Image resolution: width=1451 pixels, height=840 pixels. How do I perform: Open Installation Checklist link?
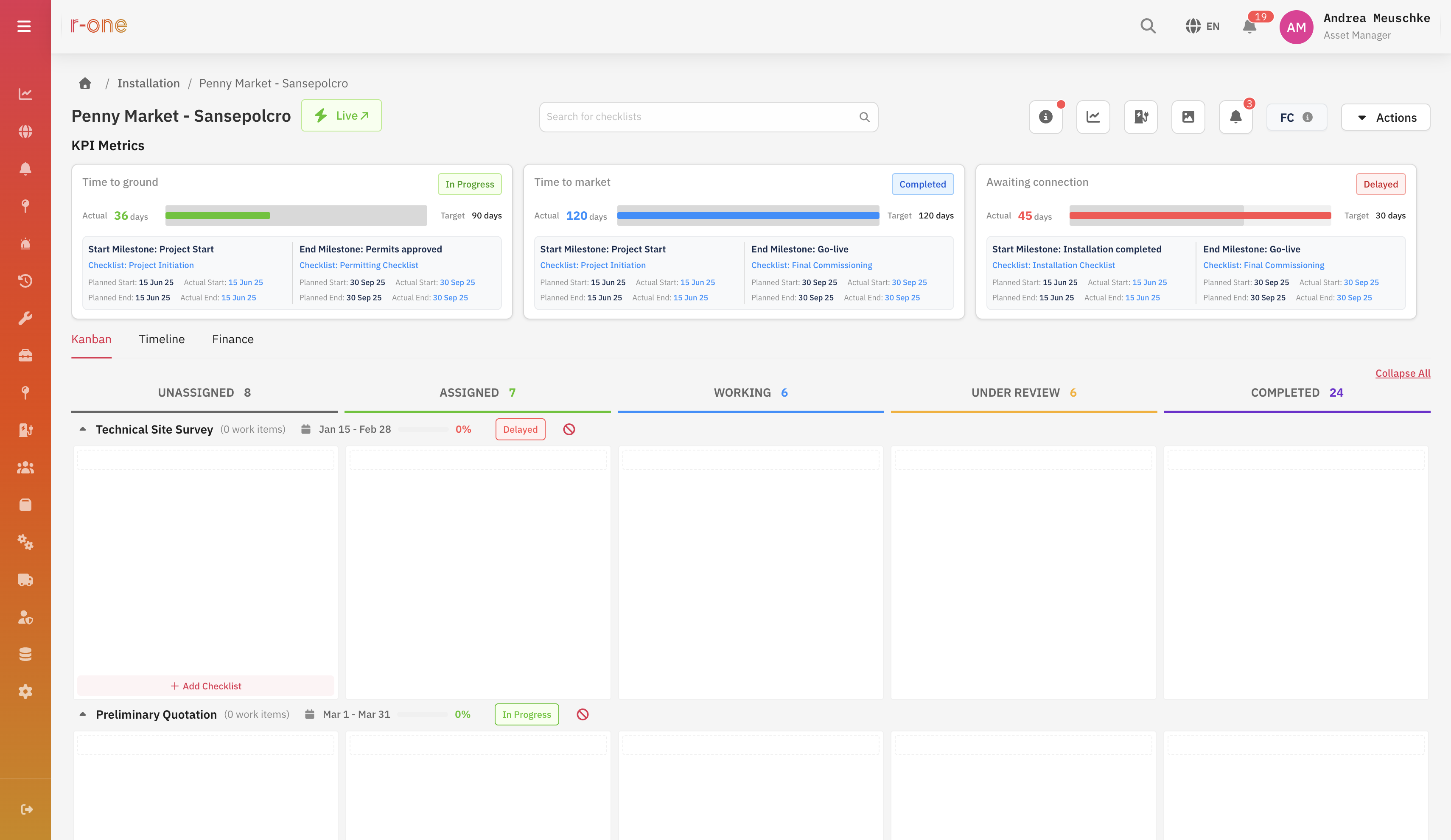point(1054,266)
